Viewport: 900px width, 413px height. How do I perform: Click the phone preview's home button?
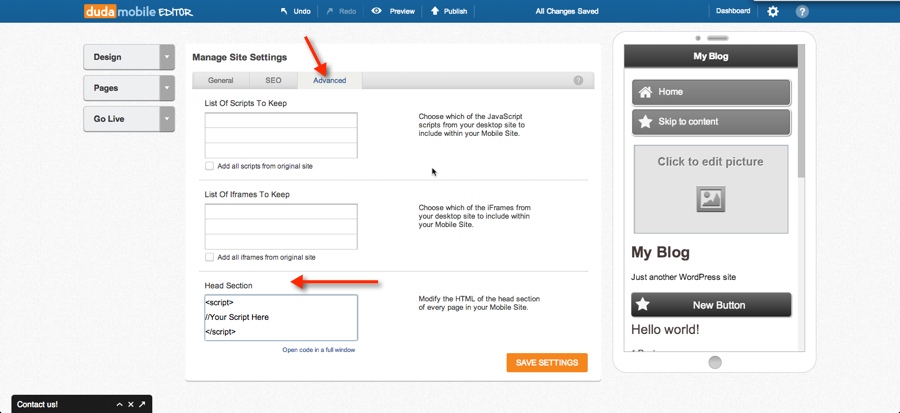coord(715,363)
